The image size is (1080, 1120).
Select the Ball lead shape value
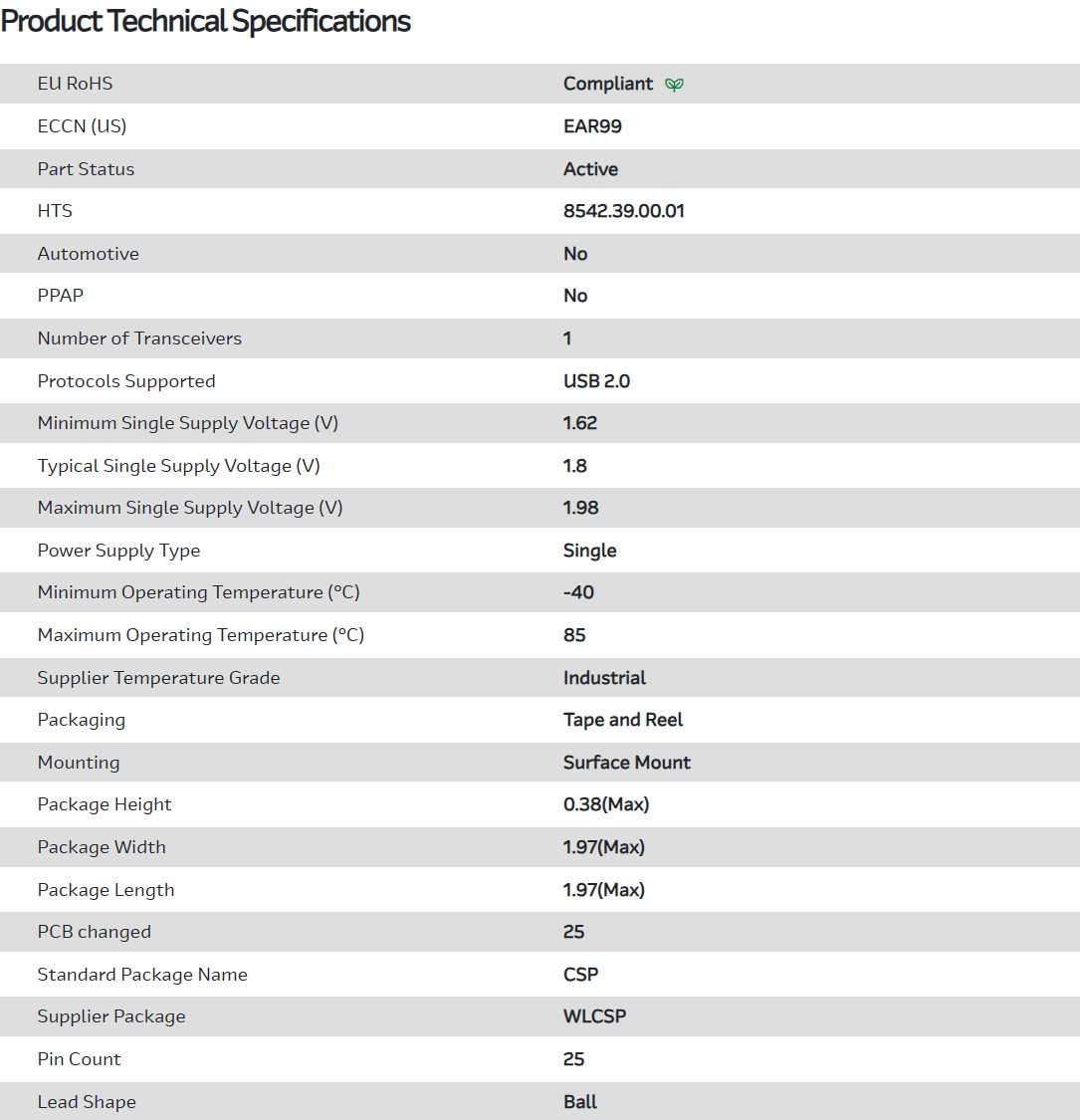tap(580, 1102)
